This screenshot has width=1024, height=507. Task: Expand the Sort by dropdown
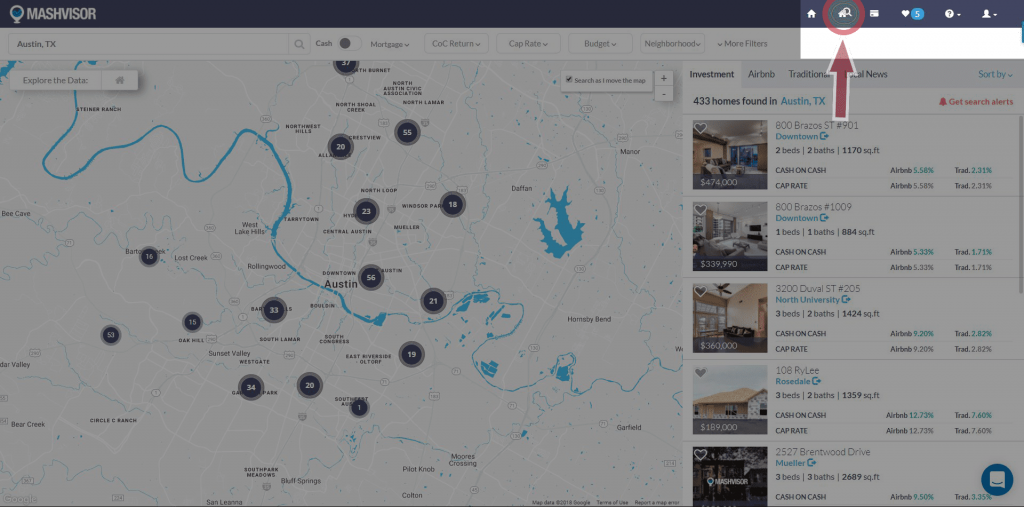(x=994, y=75)
